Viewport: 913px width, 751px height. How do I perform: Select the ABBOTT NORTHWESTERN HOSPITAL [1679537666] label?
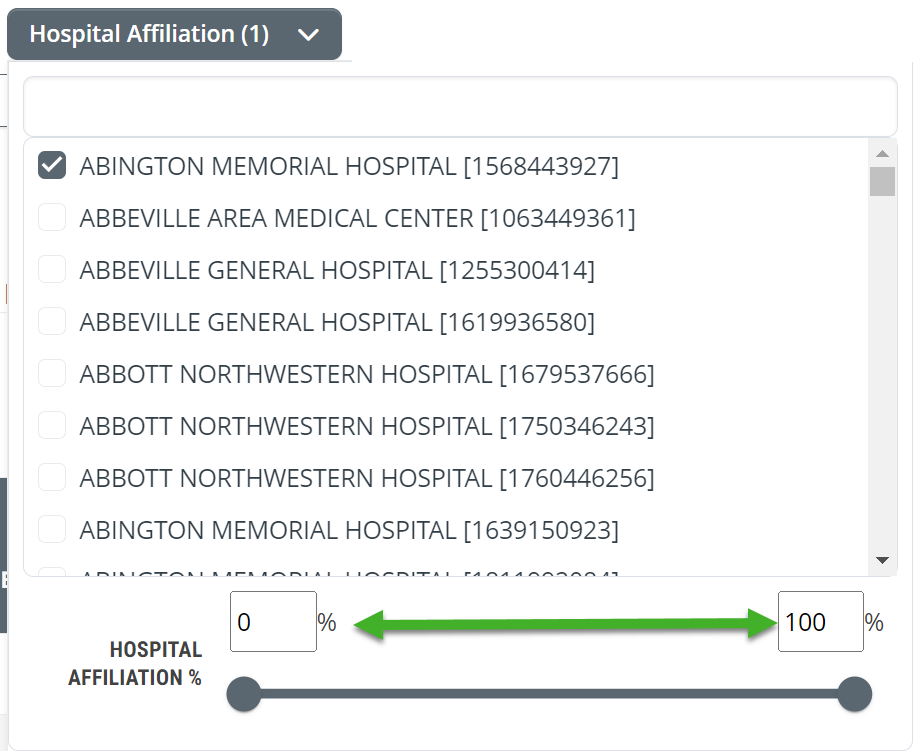point(367,374)
